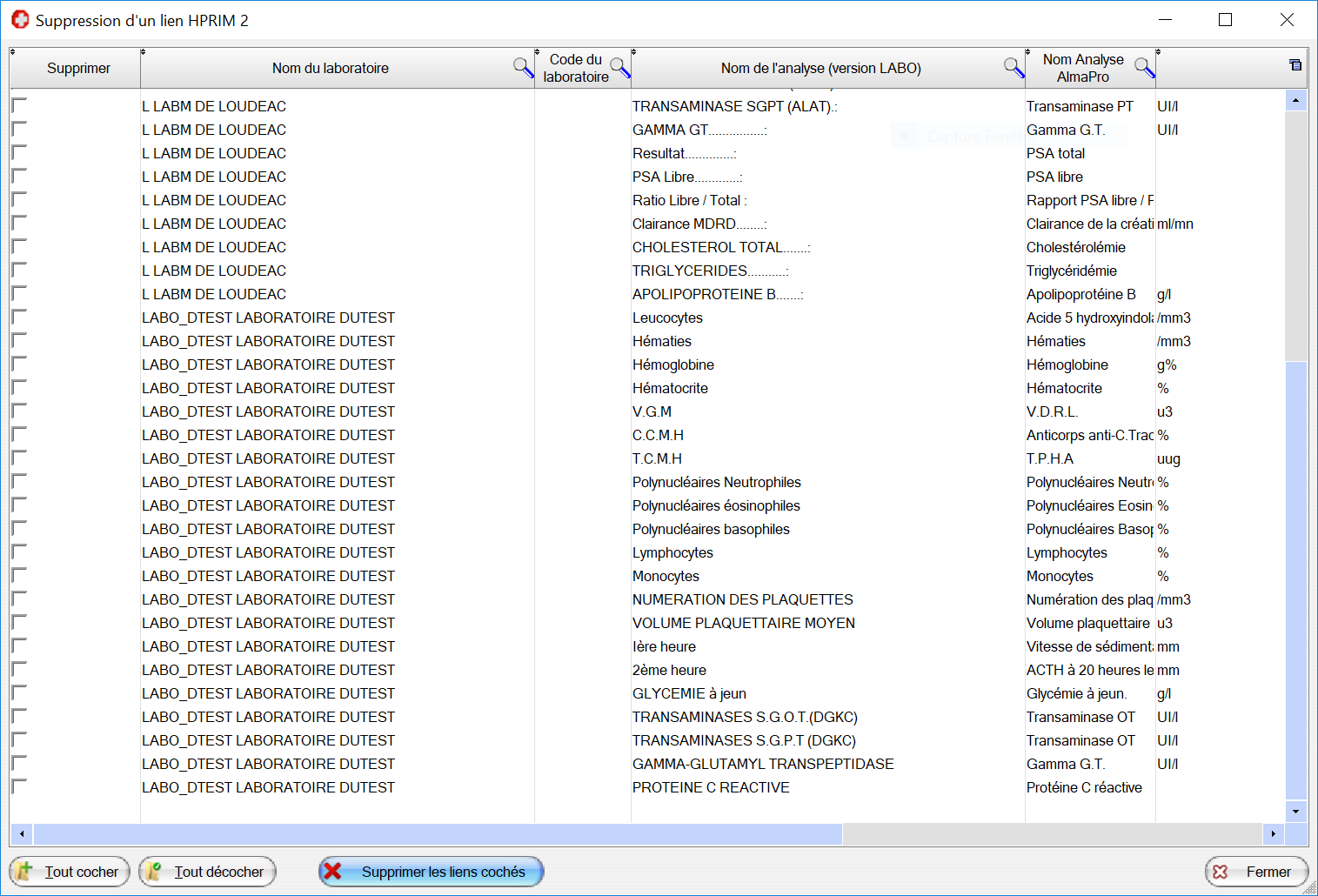
Task: Click search magnifier in Nom du laboratoire column
Action: point(523,68)
